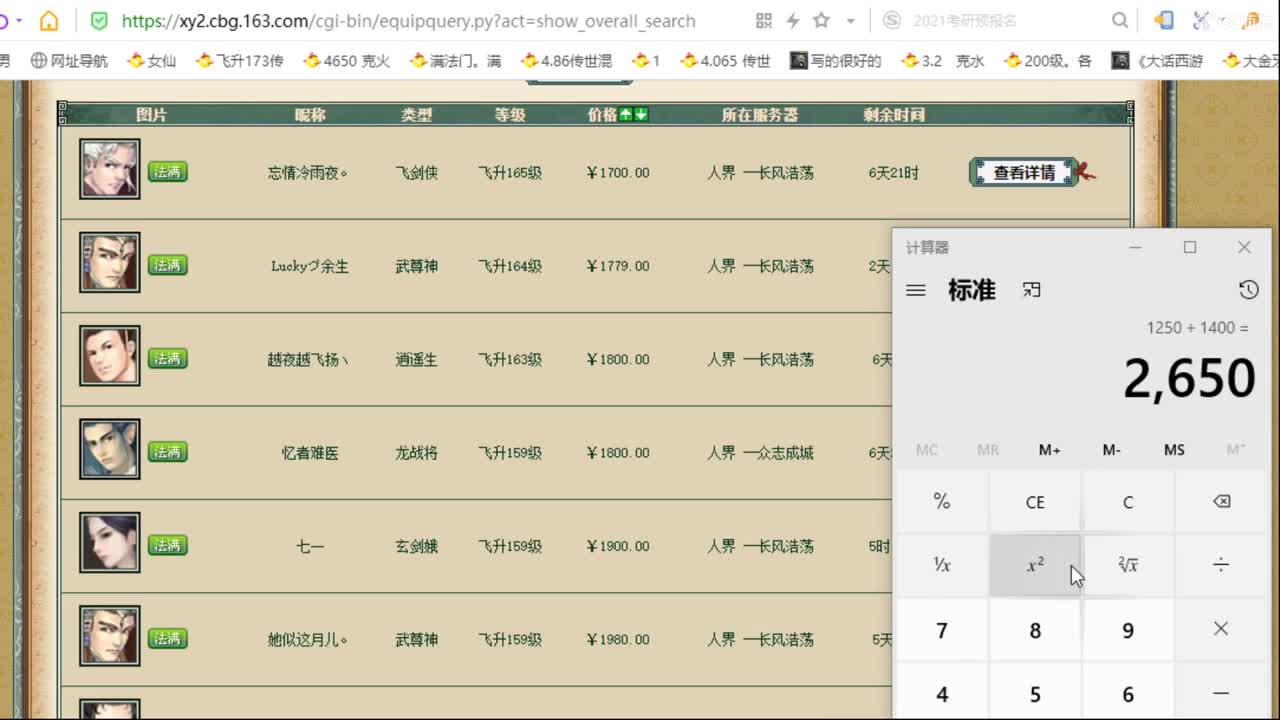Sort price ascending with the green up arrow

point(626,115)
